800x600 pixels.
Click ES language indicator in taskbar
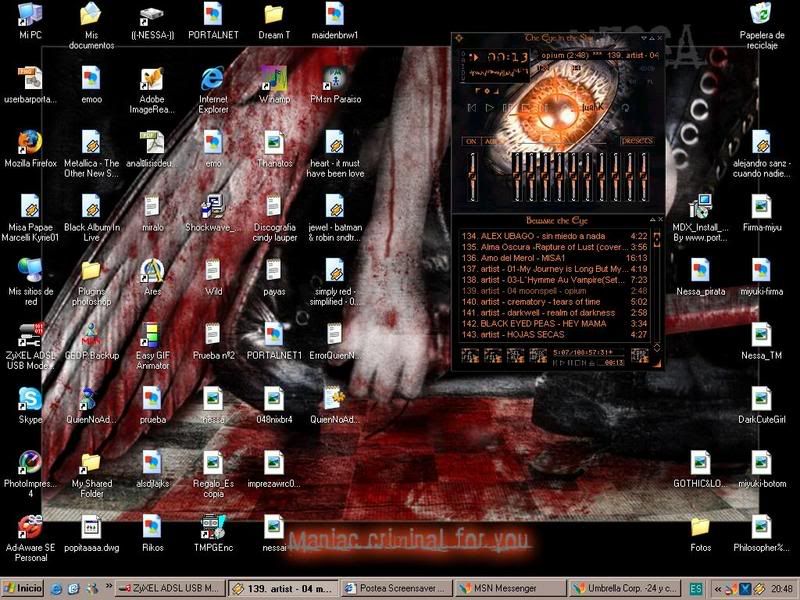(695, 589)
